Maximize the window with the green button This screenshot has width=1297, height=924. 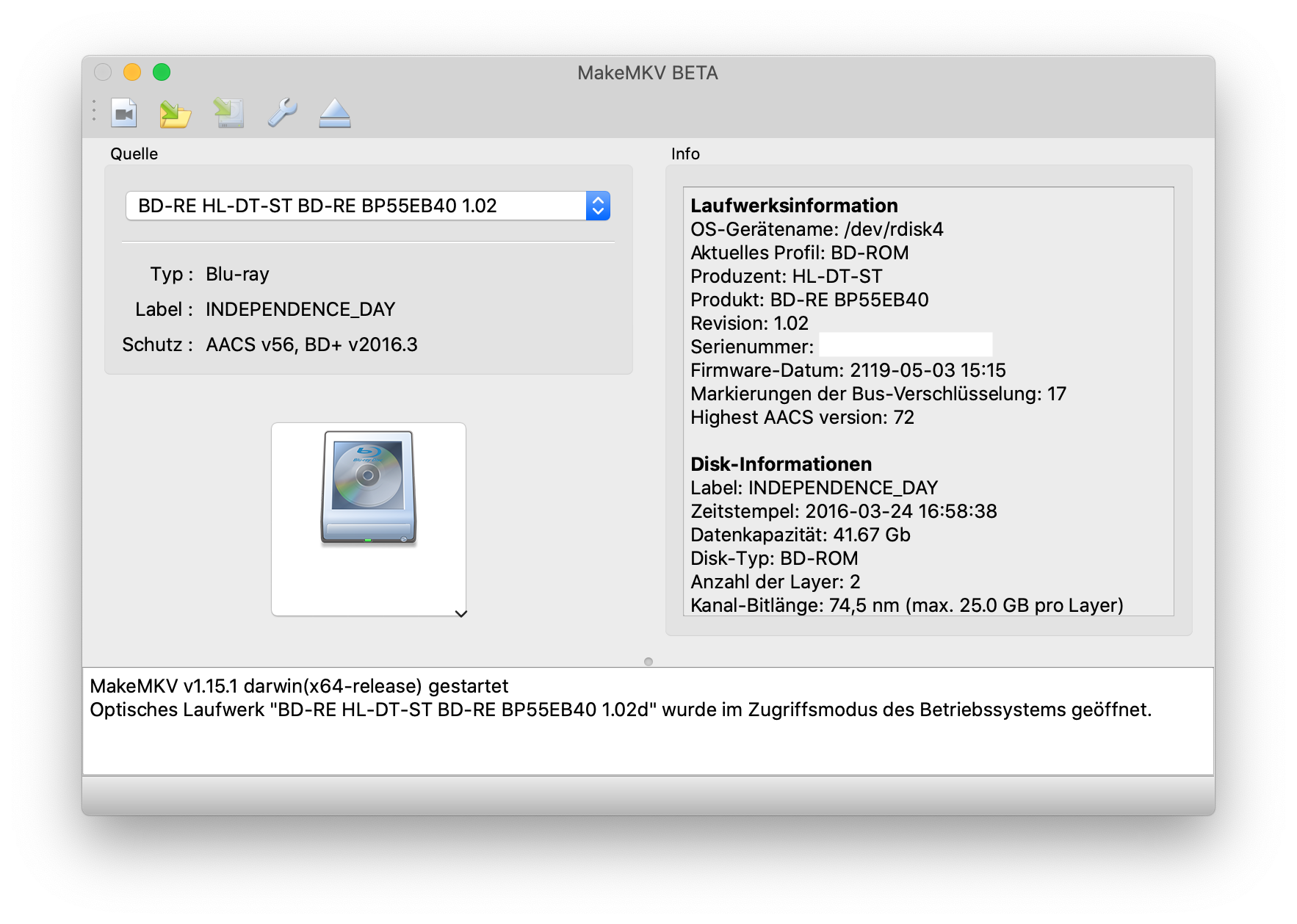[162, 72]
